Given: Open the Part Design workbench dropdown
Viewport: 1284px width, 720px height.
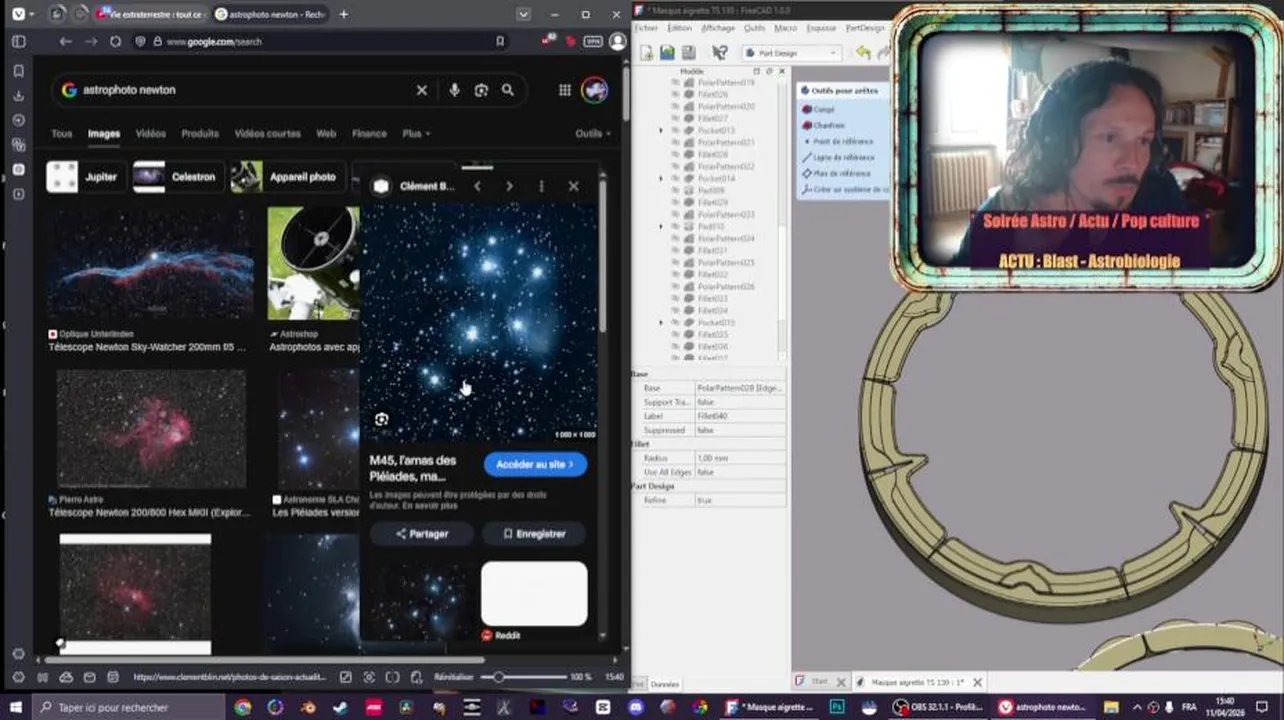Looking at the screenshot, I should point(791,53).
